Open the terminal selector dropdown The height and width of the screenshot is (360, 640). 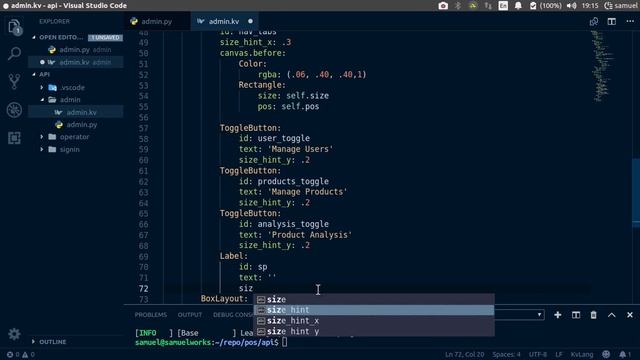click(x=519, y=315)
